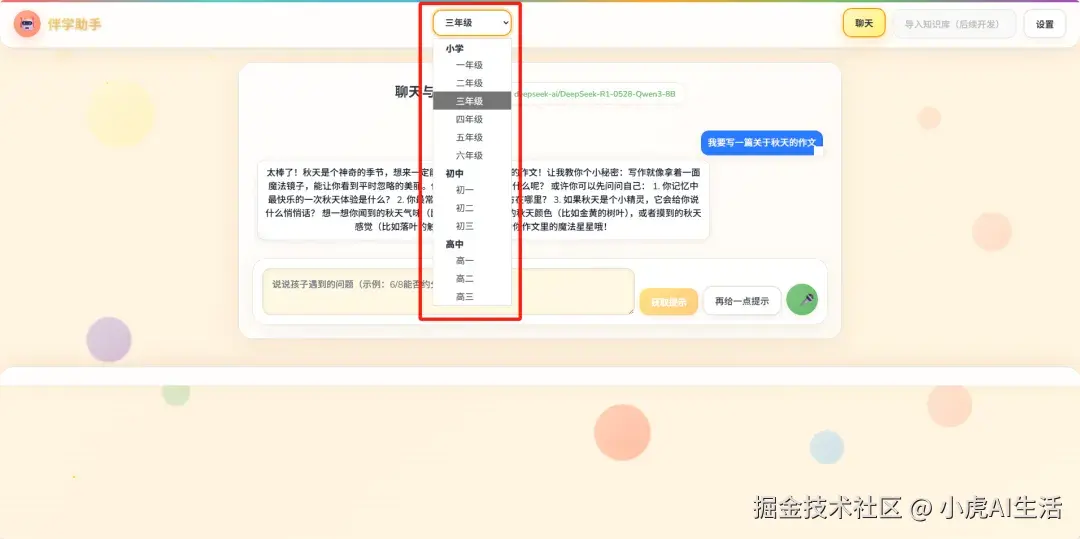Choose 高三 in the grade dropdown
The image size is (1080, 539).
pyautogui.click(x=472, y=297)
